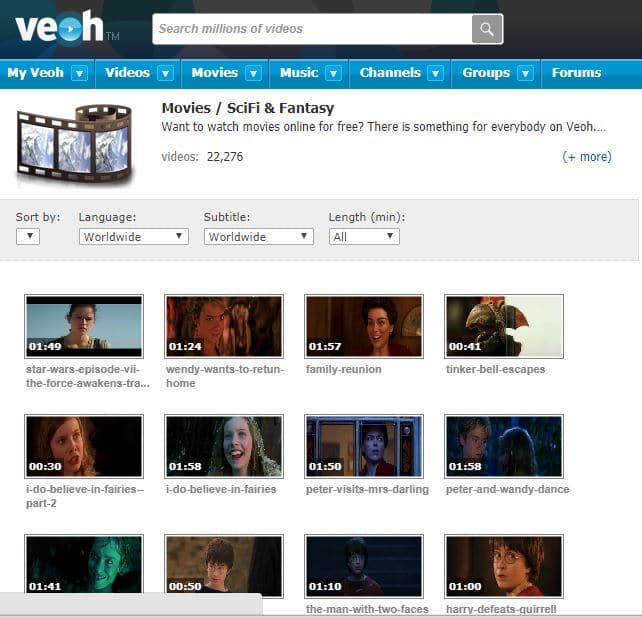Click the Veoh logo
Viewport: 642px width, 617px height.
pyautogui.click(x=60, y=29)
